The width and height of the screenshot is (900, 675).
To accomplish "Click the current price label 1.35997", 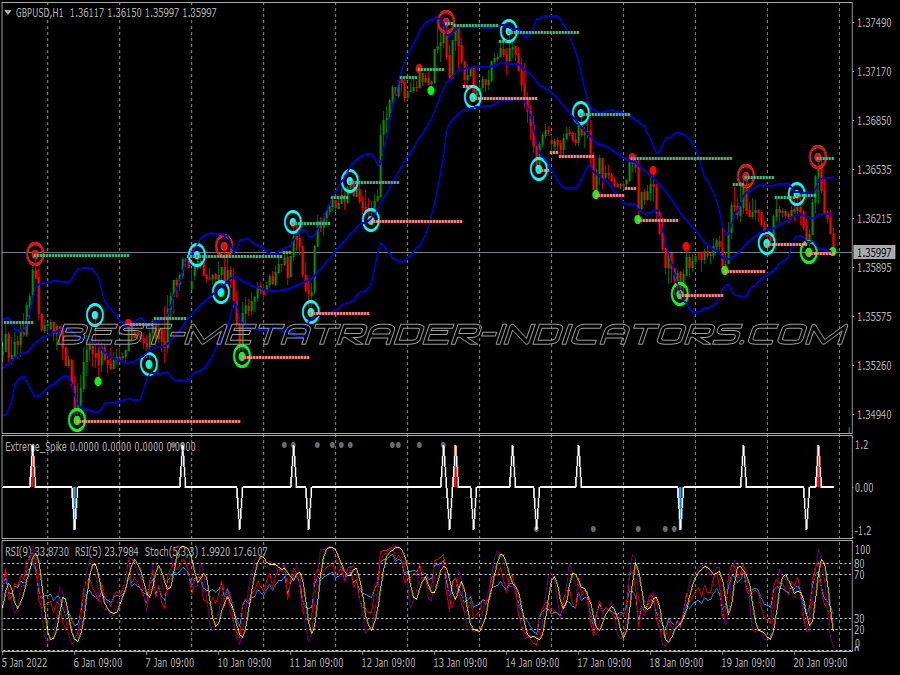I will [875, 253].
